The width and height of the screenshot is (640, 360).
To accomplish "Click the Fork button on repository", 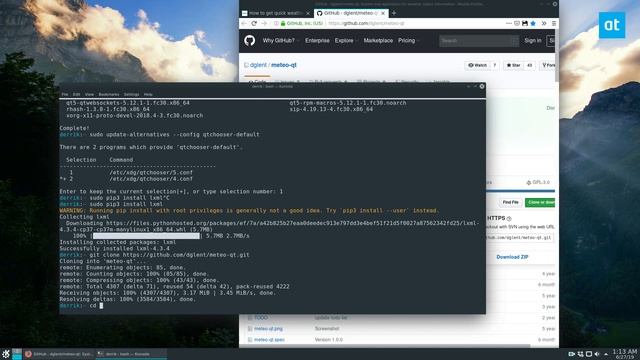I will (548, 65).
